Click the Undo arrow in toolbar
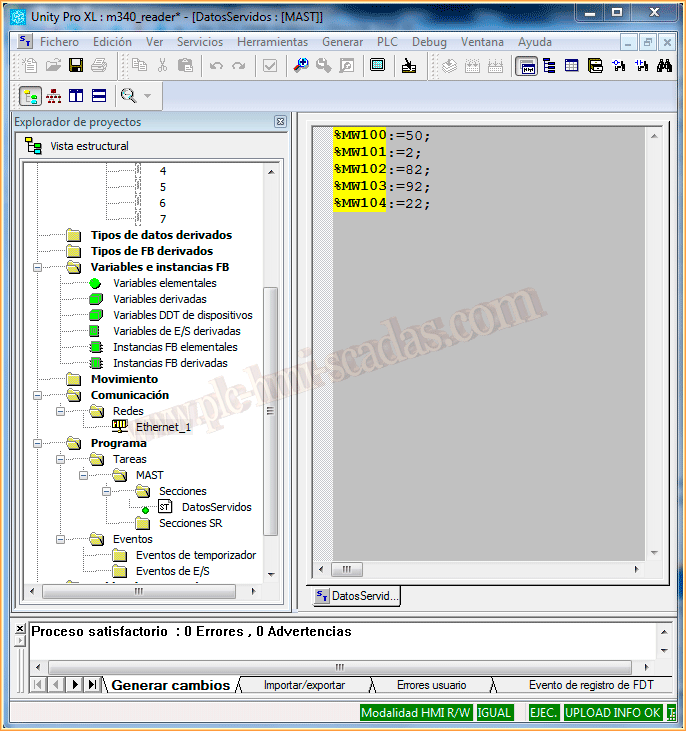Image resolution: width=686 pixels, height=731 pixels. point(216,66)
